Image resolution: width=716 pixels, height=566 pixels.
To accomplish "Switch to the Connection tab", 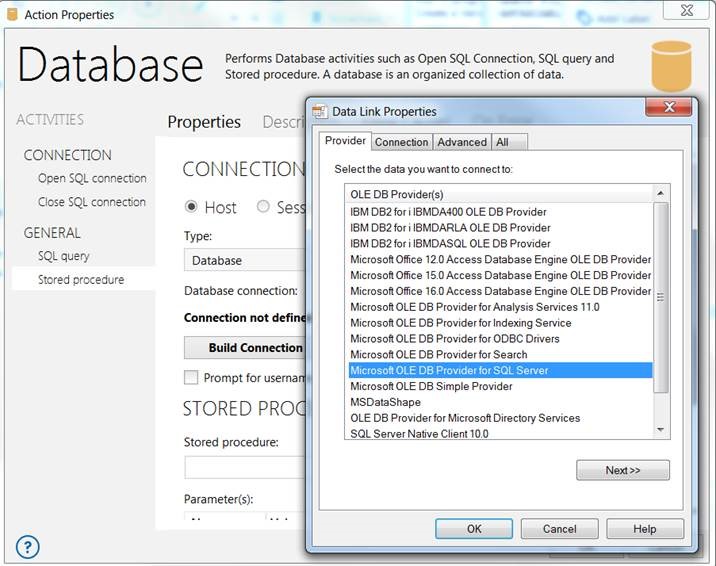I will pos(401,142).
